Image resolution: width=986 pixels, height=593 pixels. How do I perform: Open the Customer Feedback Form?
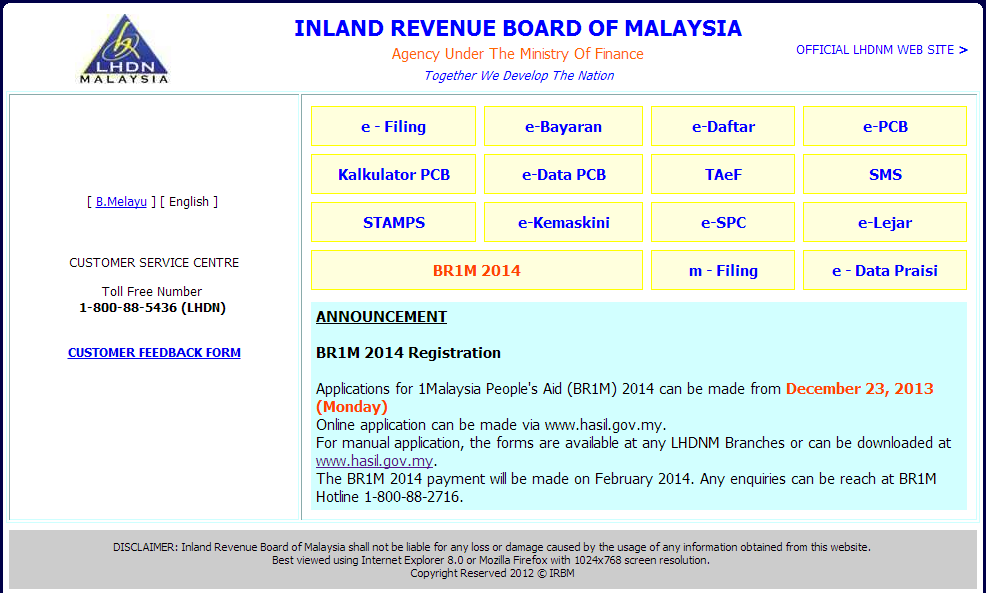click(x=154, y=353)
